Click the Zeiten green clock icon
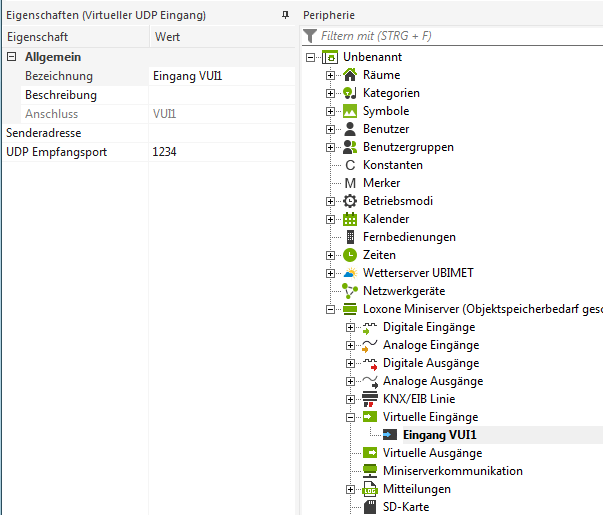Image resolution: width=603 pixels, height=515 pixels. pos(350,255)
